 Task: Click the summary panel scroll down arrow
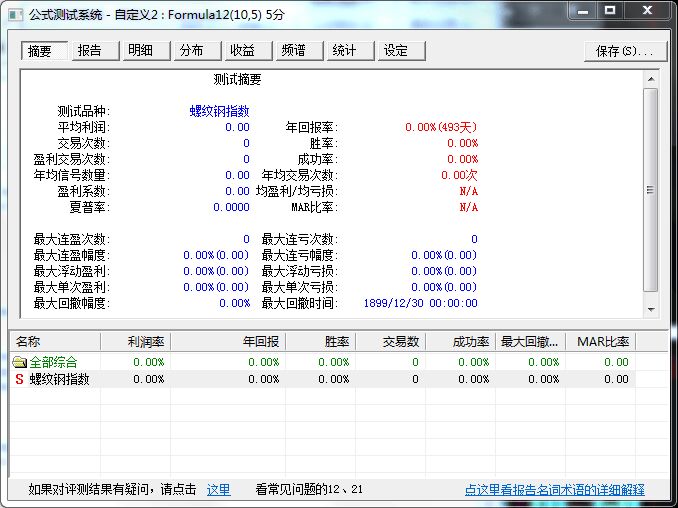click(x=650, y=311)
